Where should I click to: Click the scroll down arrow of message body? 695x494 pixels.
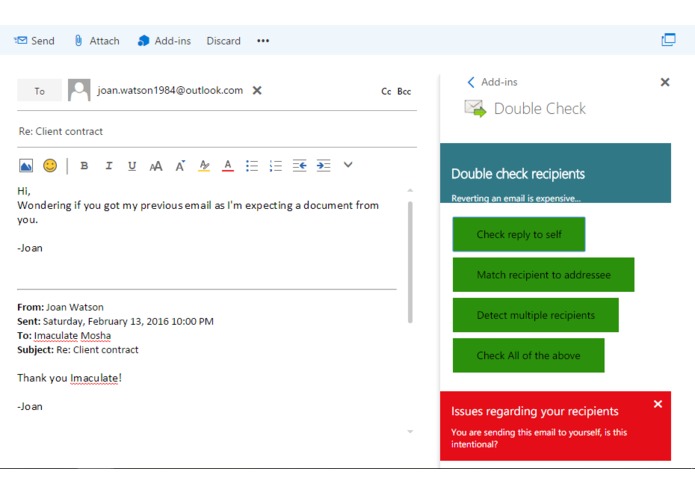[410, 432]
